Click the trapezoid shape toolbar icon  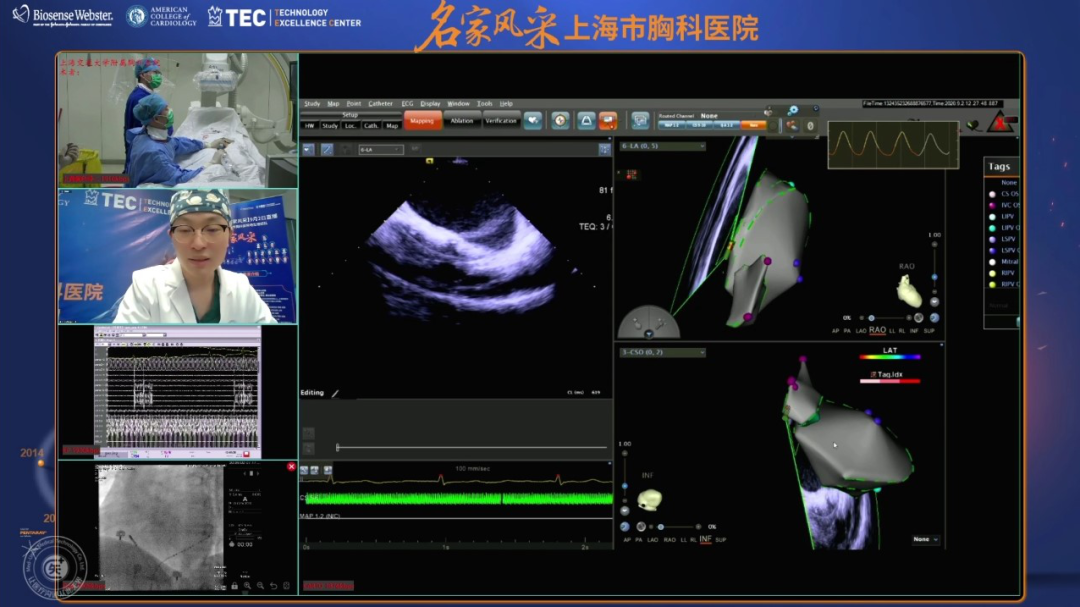pyautogui.click(x=585, y=121)
